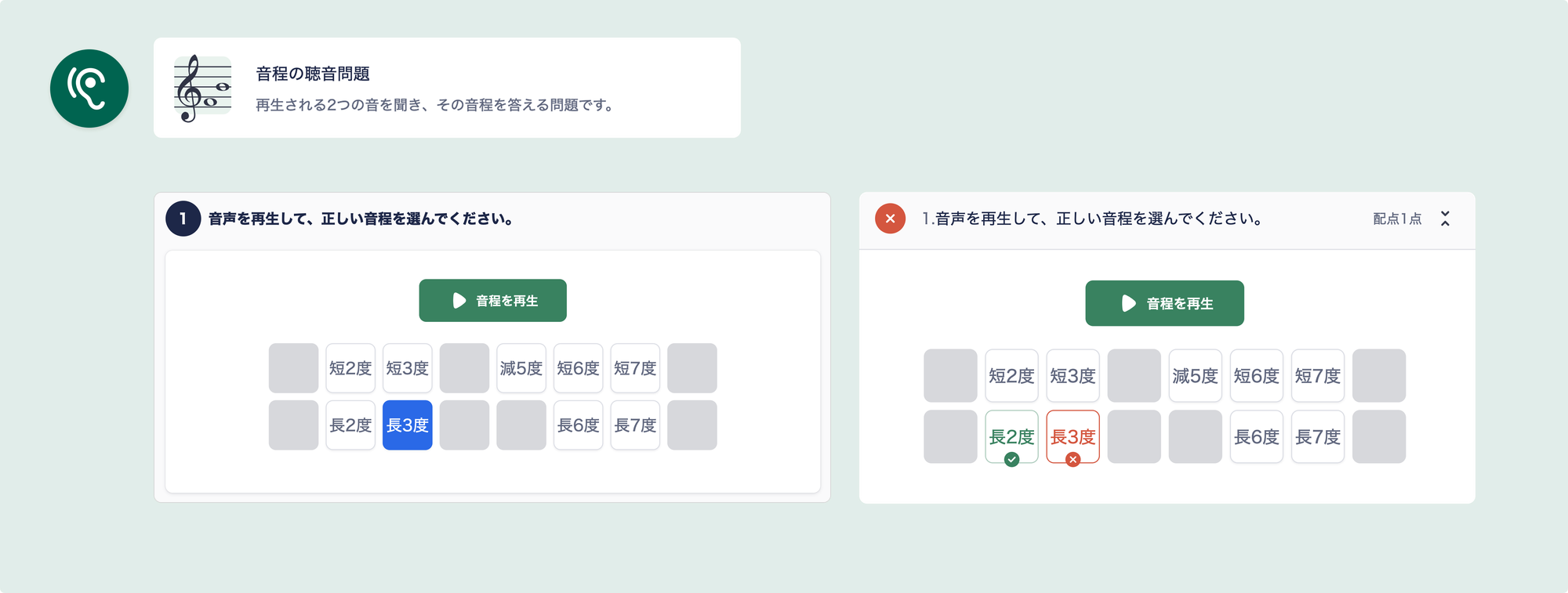Click 短7度 in the result panel
This screenshot has height=593, width=1568.
[x=1317, y=376]
